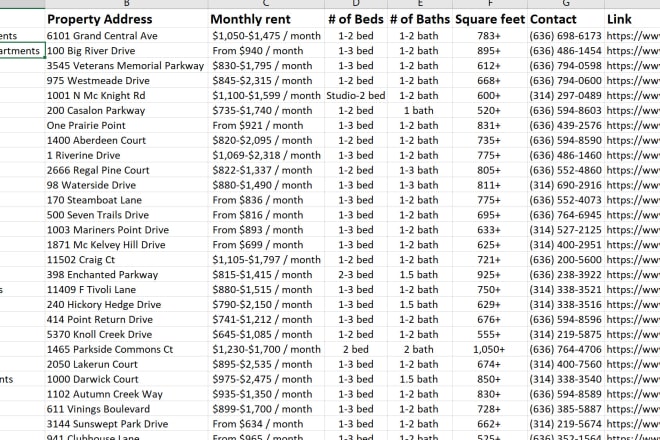660x440 pixels.
Task: Select cell 5370 Knoll Creek Drive
Action: (x=126, y=335)
